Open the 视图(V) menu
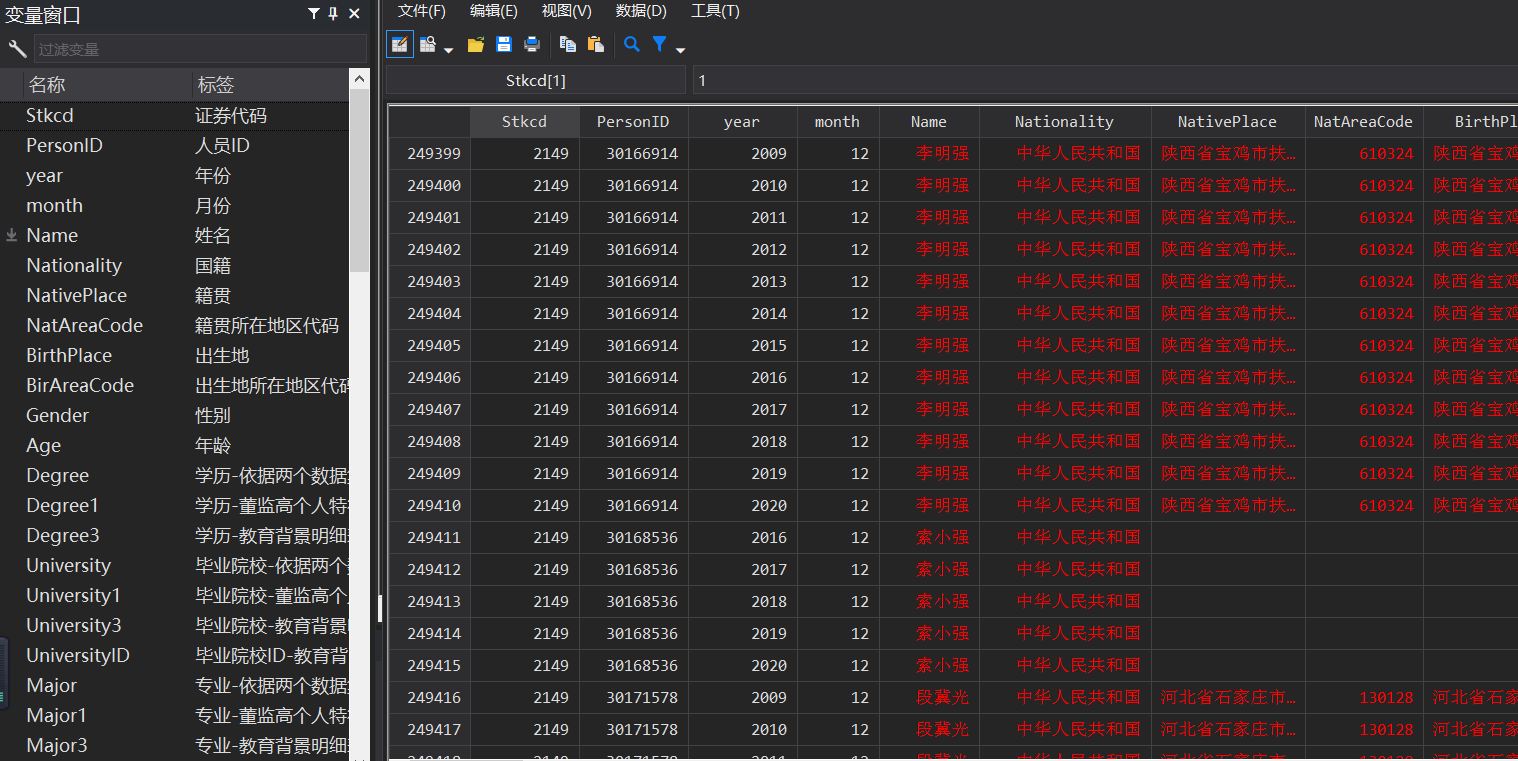The width and height of the screenshot is (1518, 761). pyautogui.click(x=567, y=11)
